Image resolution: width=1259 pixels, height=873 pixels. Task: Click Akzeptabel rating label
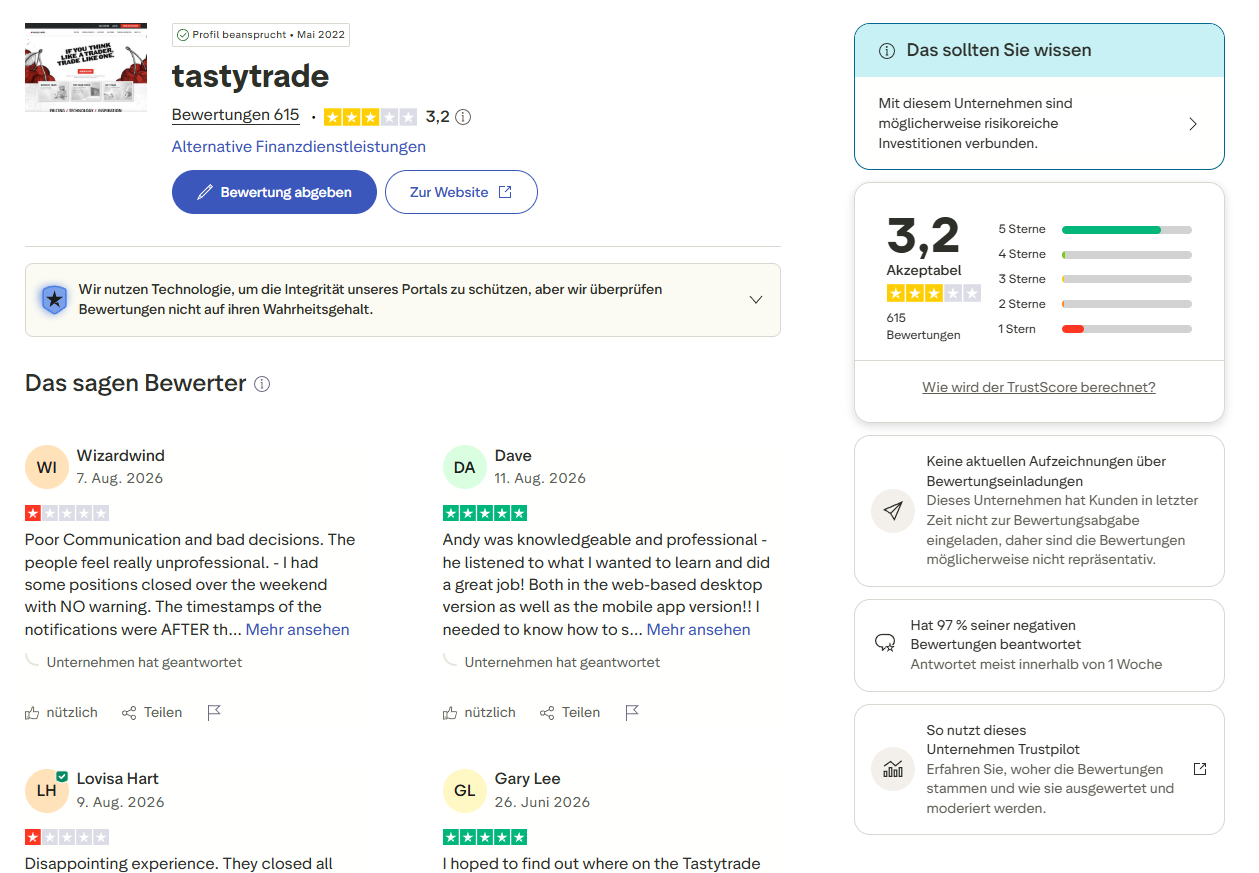point(924,270)
